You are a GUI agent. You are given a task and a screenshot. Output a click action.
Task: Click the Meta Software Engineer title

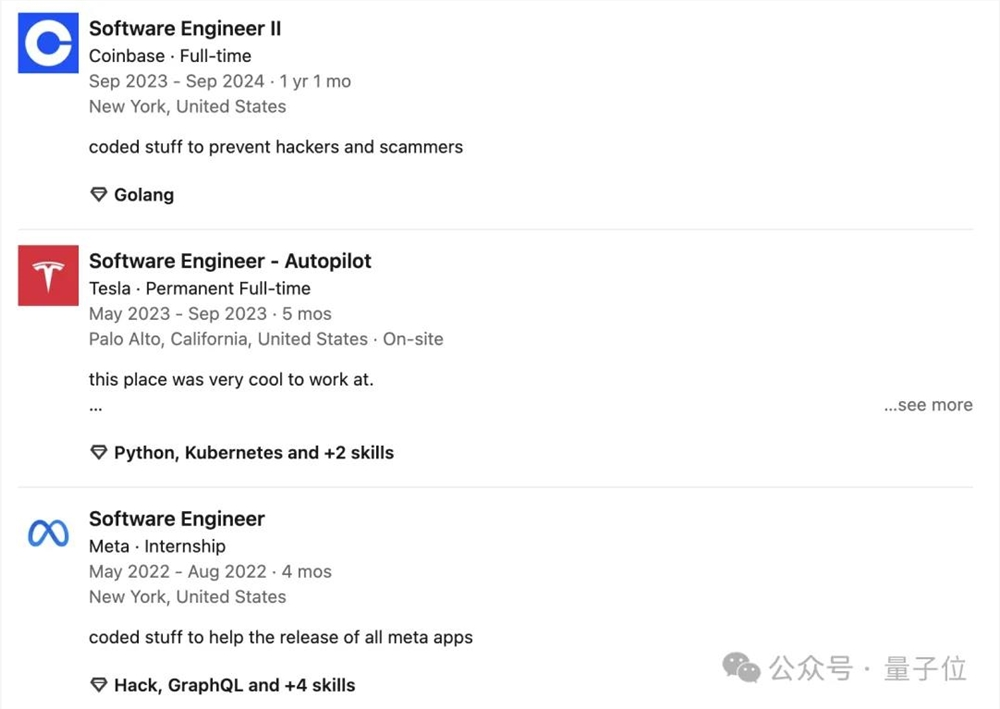tap(177, 519)
